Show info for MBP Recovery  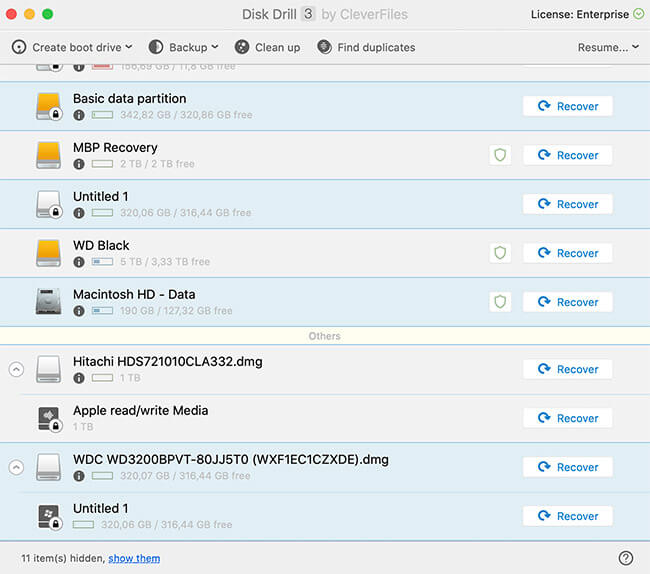click(x=79, y=164)
